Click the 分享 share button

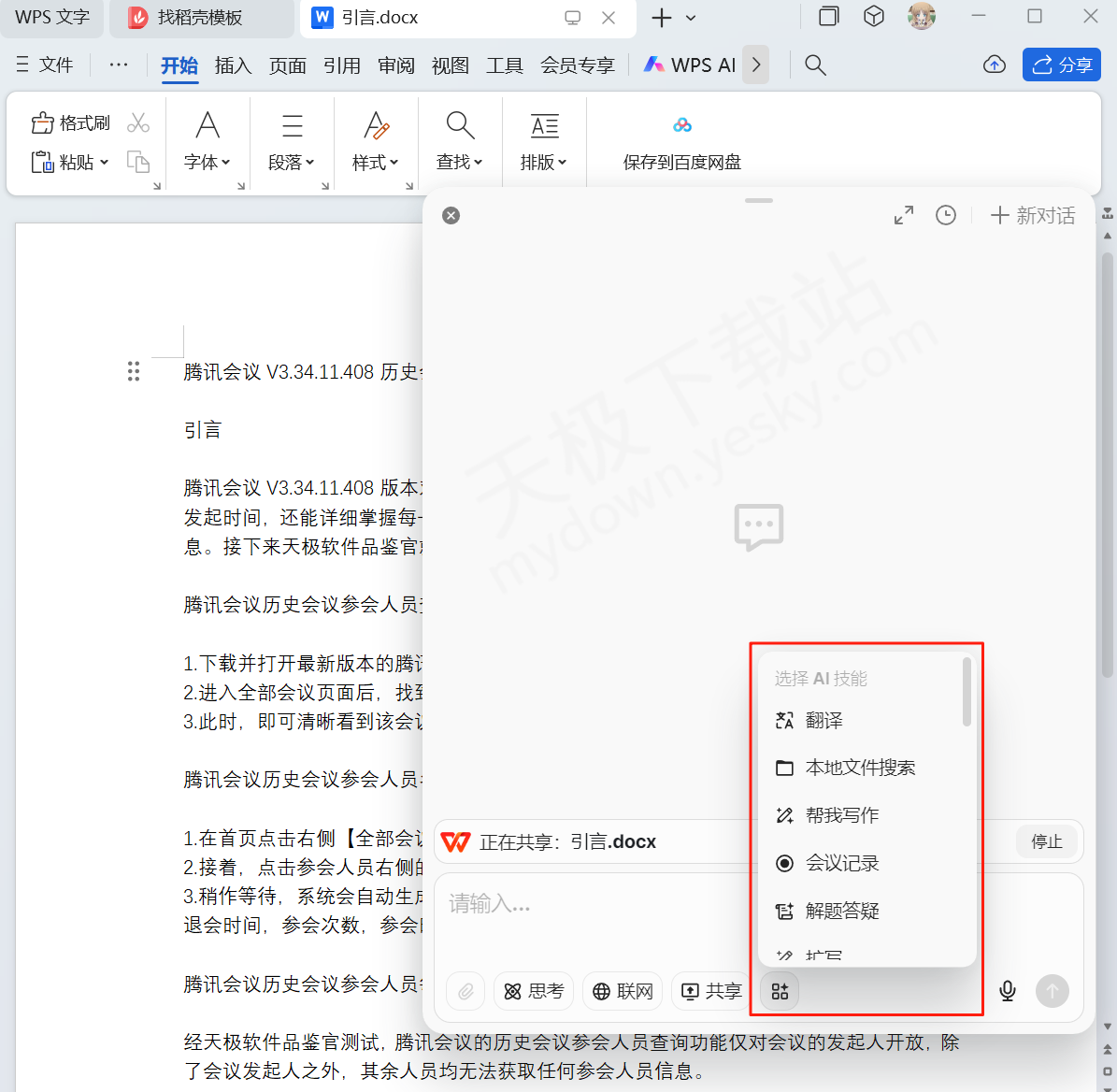tap(1062, 65)
